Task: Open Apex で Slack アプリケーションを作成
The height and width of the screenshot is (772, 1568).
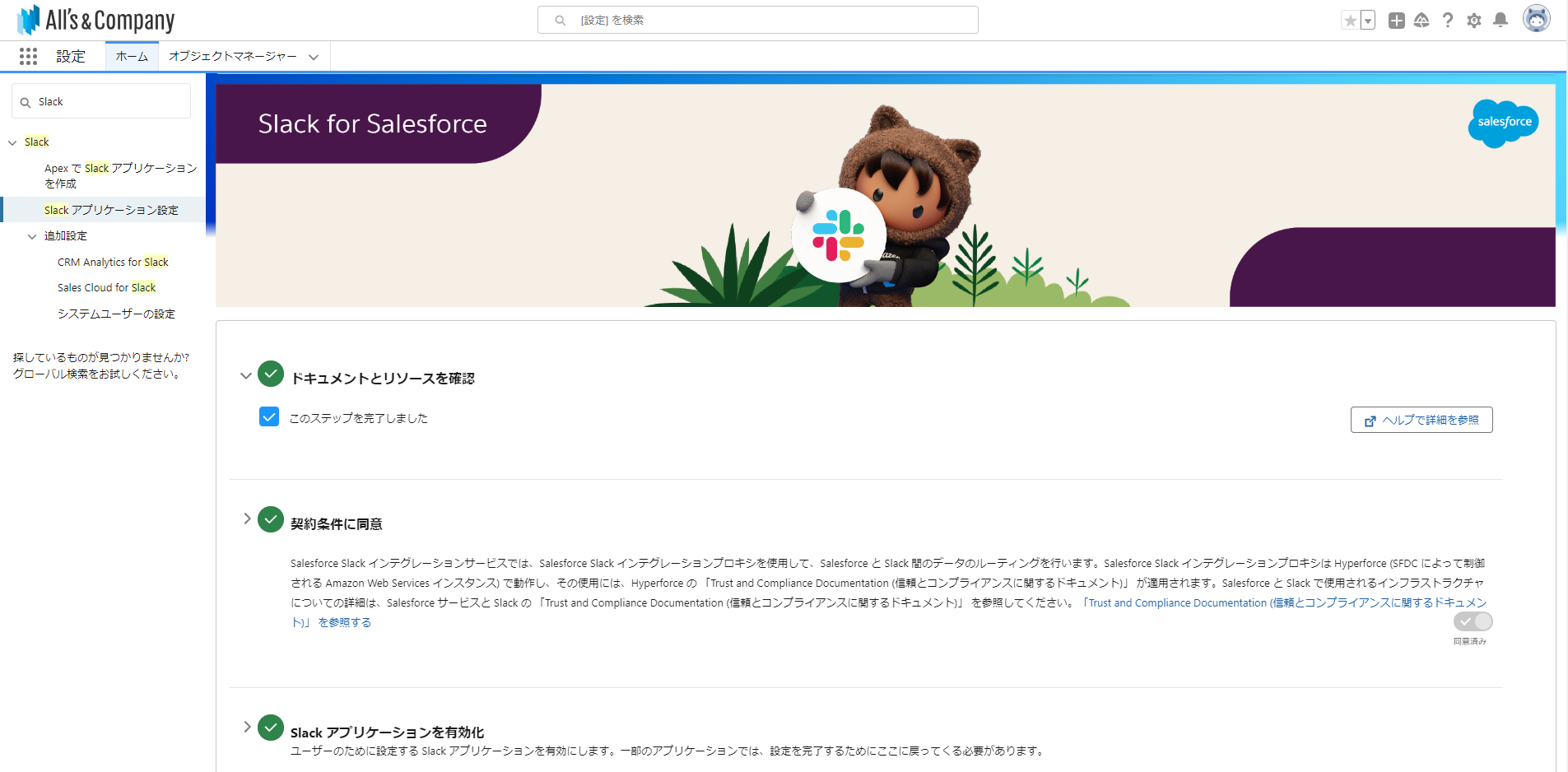Action: click(120, 175)
